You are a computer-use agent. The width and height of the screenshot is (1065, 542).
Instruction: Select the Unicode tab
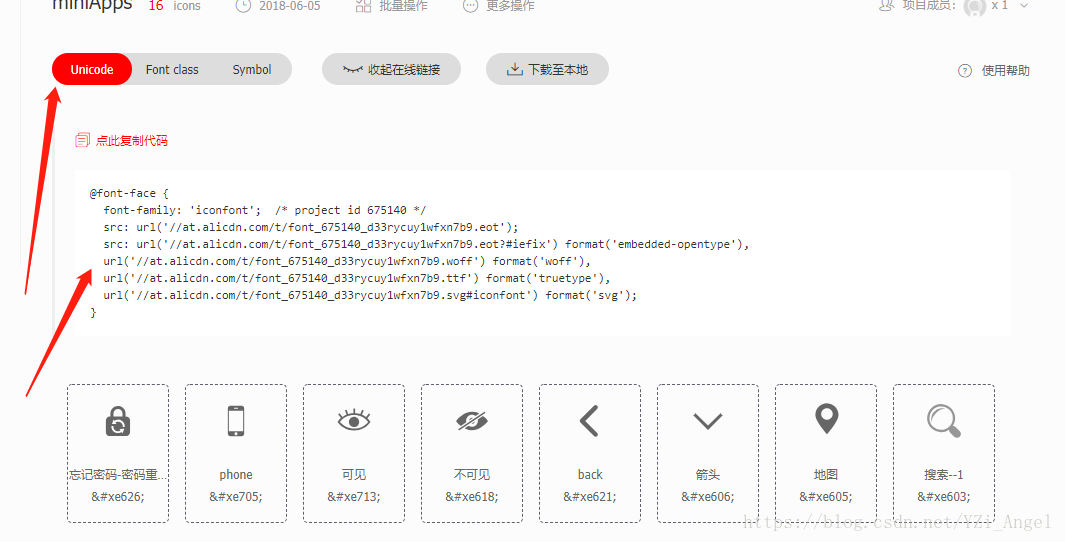pyautogui.click(x=92, y=69)
